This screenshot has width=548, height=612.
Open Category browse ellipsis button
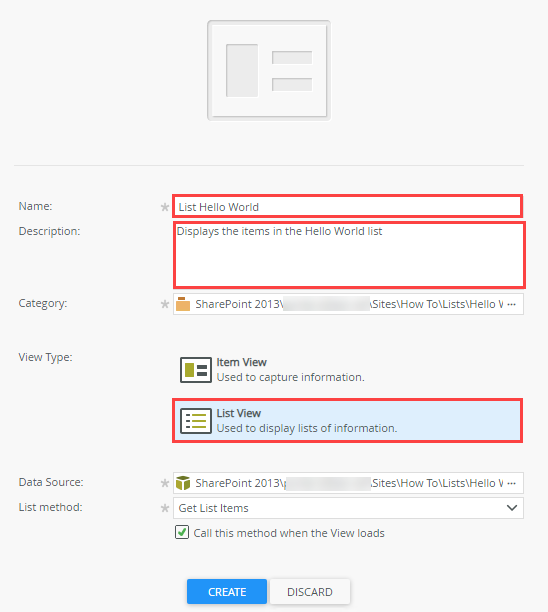[512, 304]
